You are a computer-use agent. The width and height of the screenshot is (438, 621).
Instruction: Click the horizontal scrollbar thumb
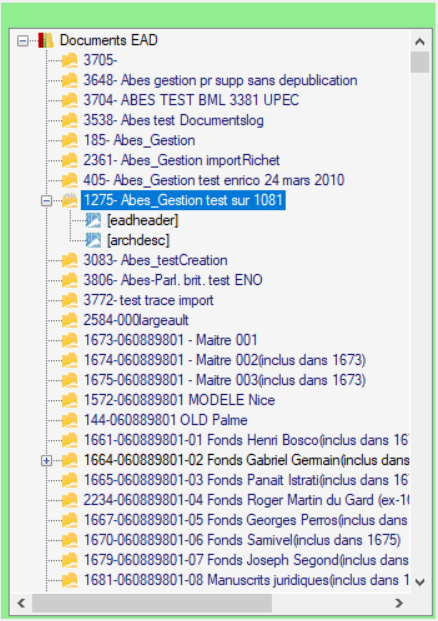click(x=152, y=603)
